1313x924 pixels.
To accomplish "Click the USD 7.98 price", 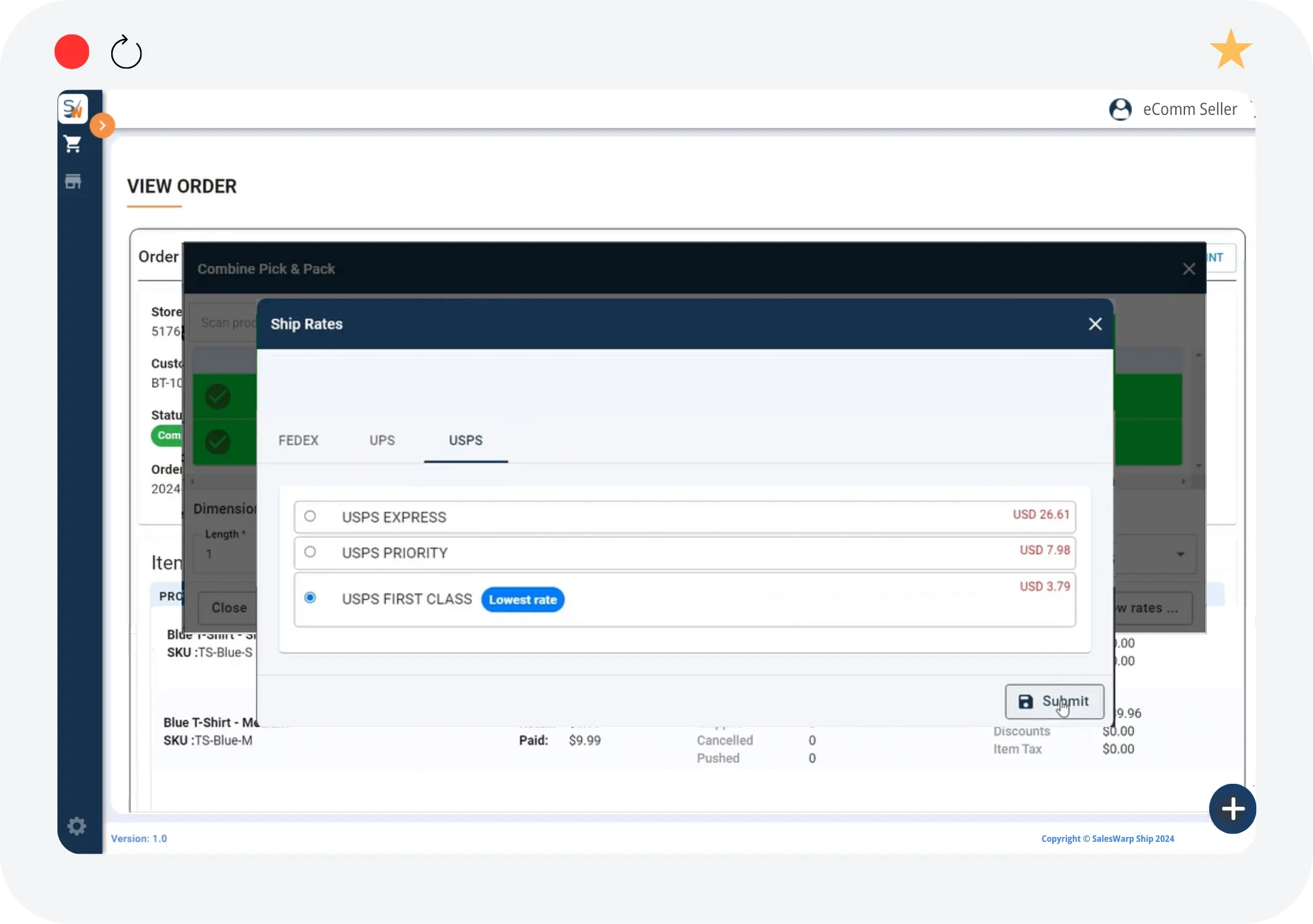I will click(x=1045, y=550).
